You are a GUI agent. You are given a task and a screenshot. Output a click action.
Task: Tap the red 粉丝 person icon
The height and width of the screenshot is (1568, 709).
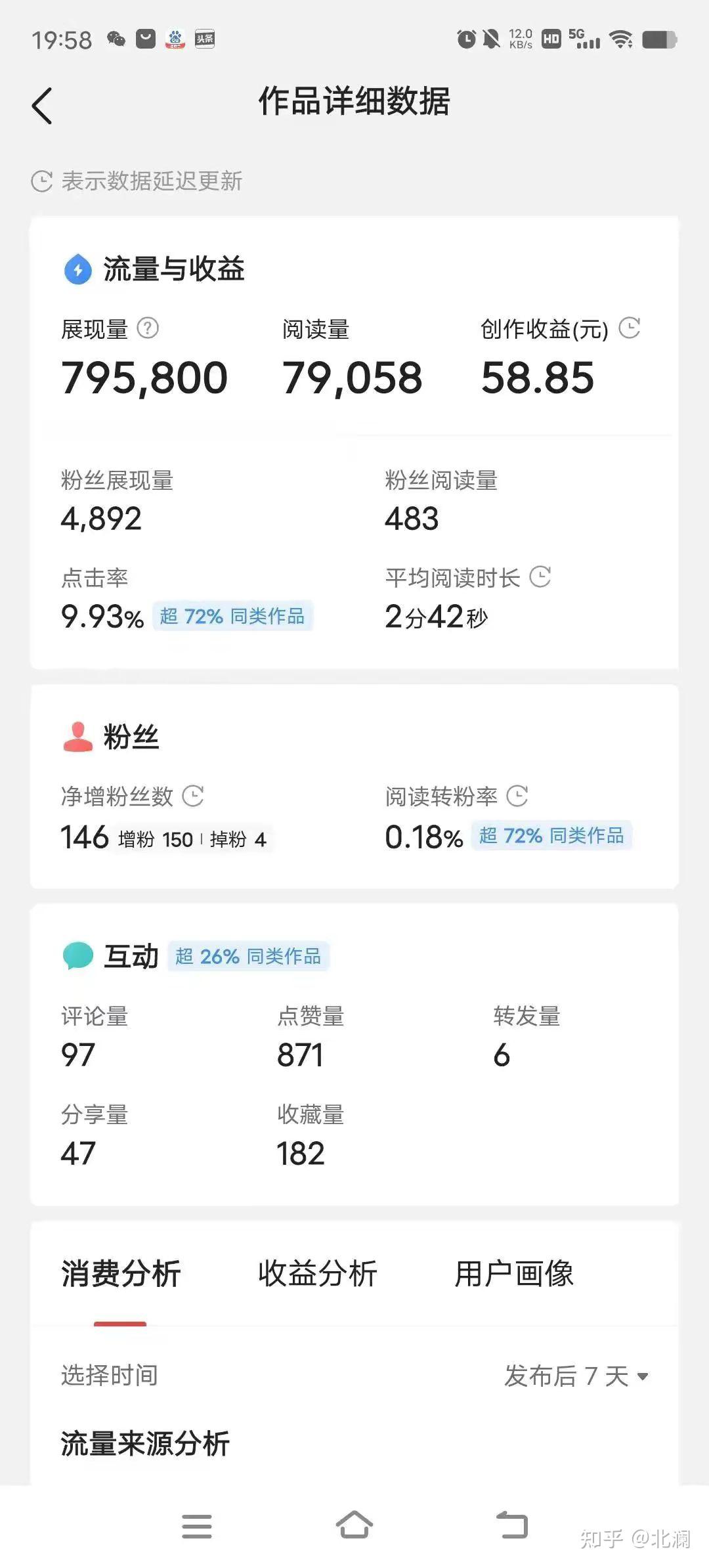point(78,737)
